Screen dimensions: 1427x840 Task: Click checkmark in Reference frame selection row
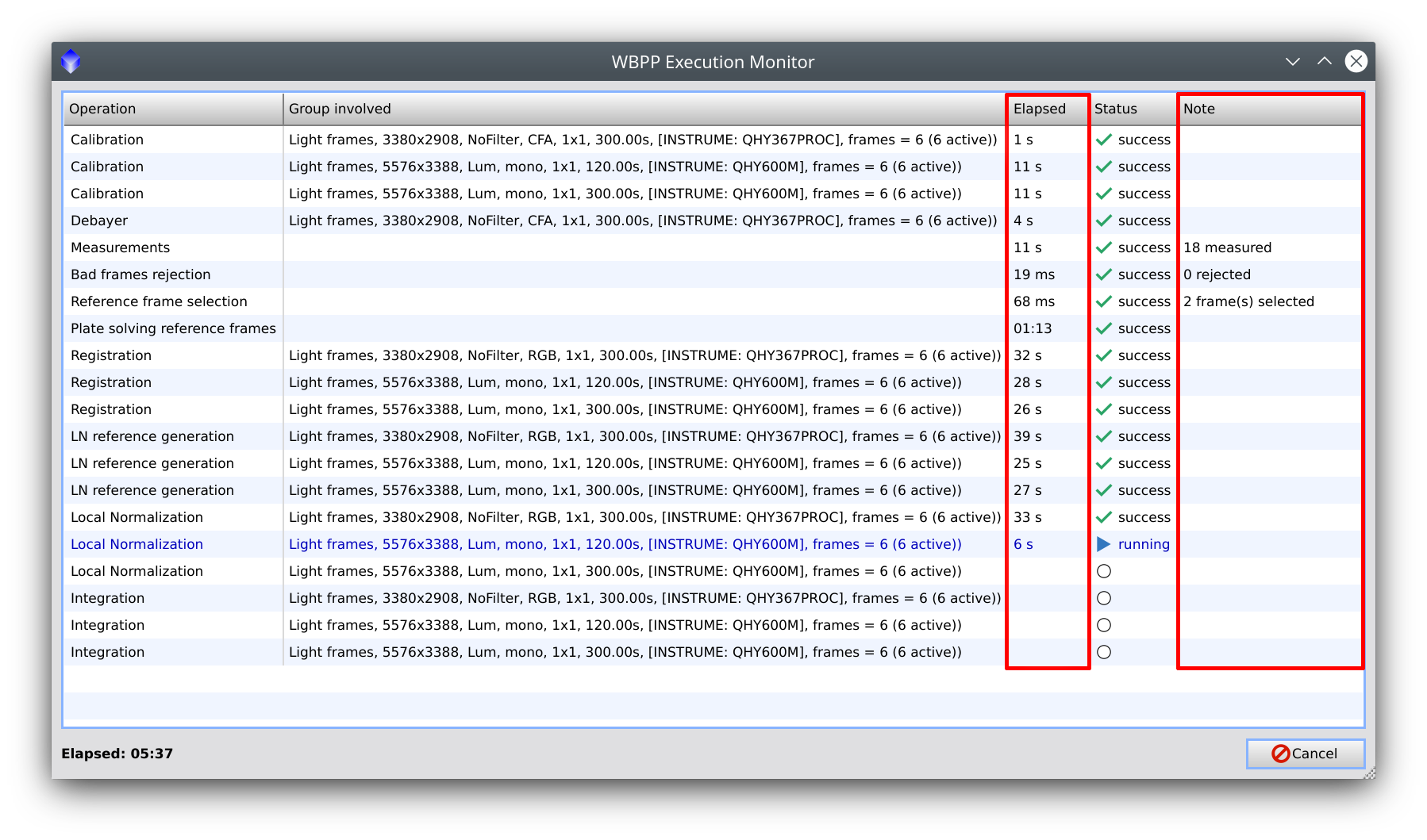click(x=1104, y=301)
